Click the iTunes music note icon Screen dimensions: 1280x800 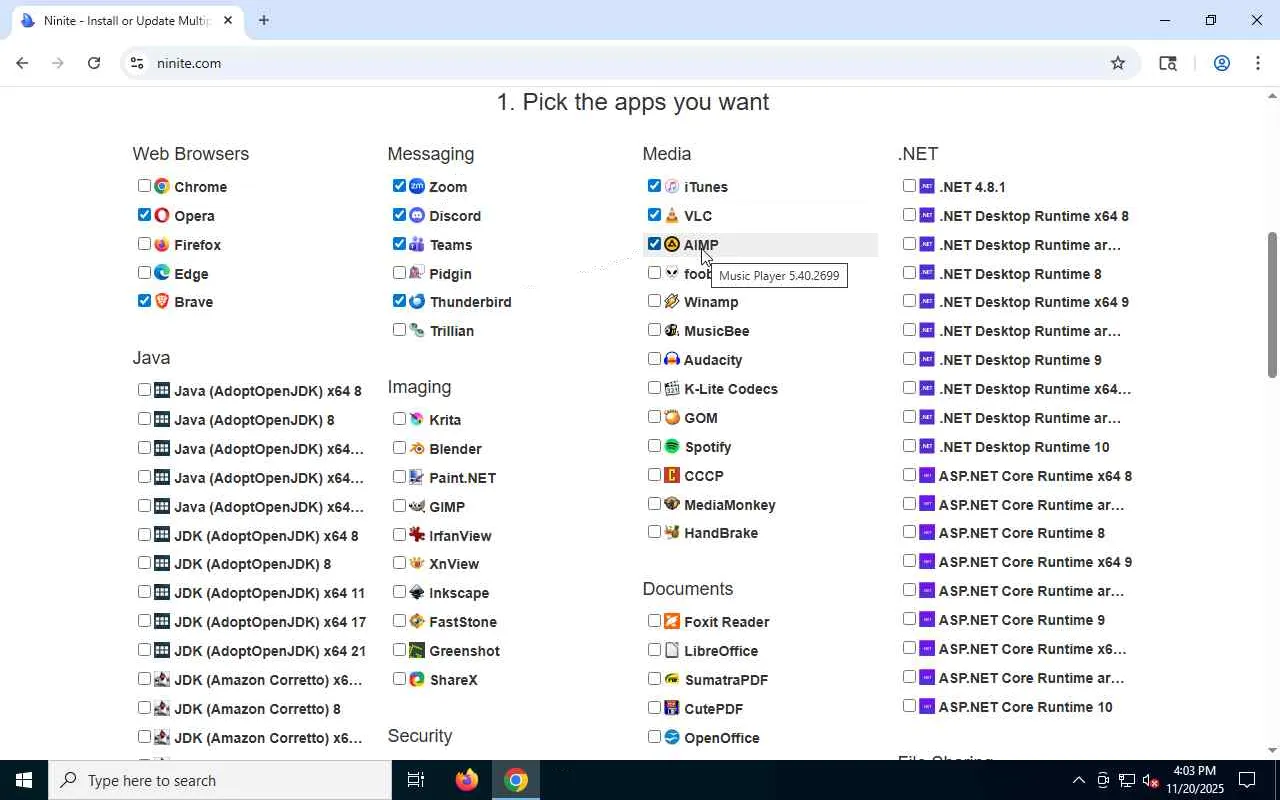tap(672, 186)
